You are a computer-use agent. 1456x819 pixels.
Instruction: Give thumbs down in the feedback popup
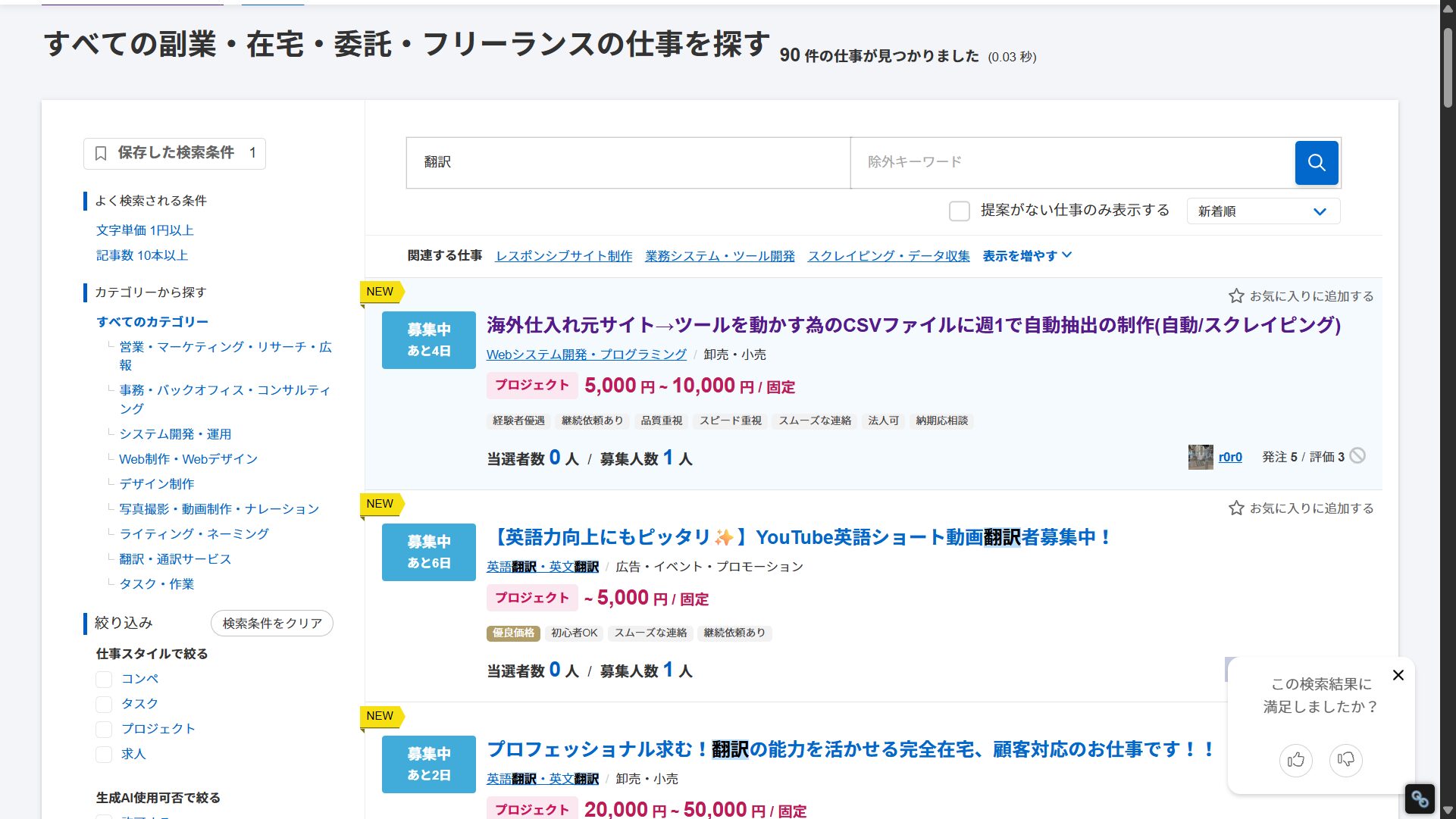(1346, 760)
